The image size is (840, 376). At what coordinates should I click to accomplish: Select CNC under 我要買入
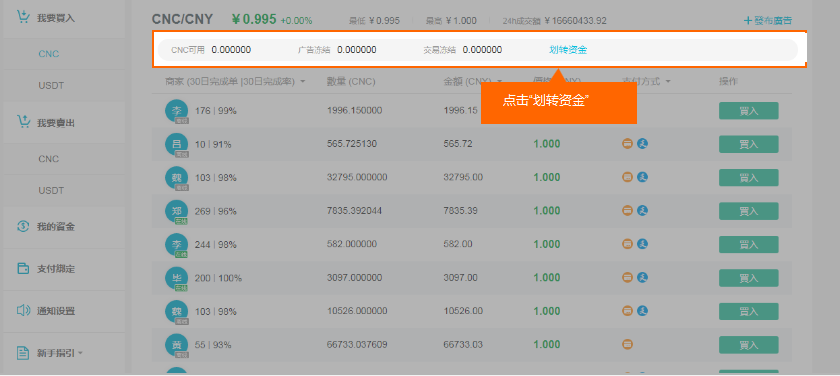(x=49, y=54)
